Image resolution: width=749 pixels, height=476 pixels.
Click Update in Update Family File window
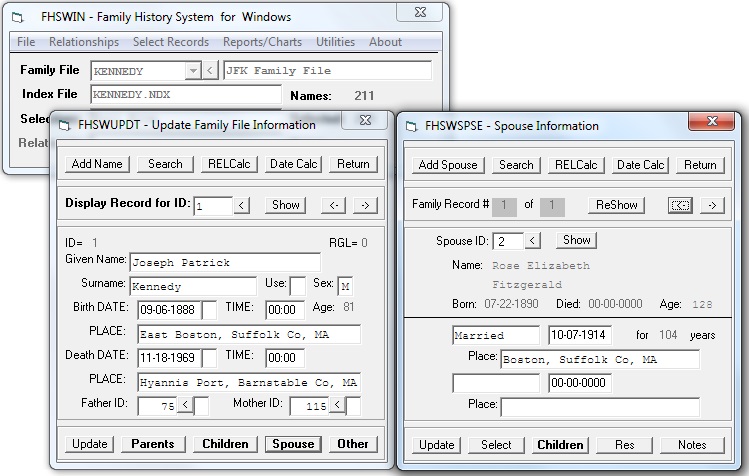tap(90, 444)
